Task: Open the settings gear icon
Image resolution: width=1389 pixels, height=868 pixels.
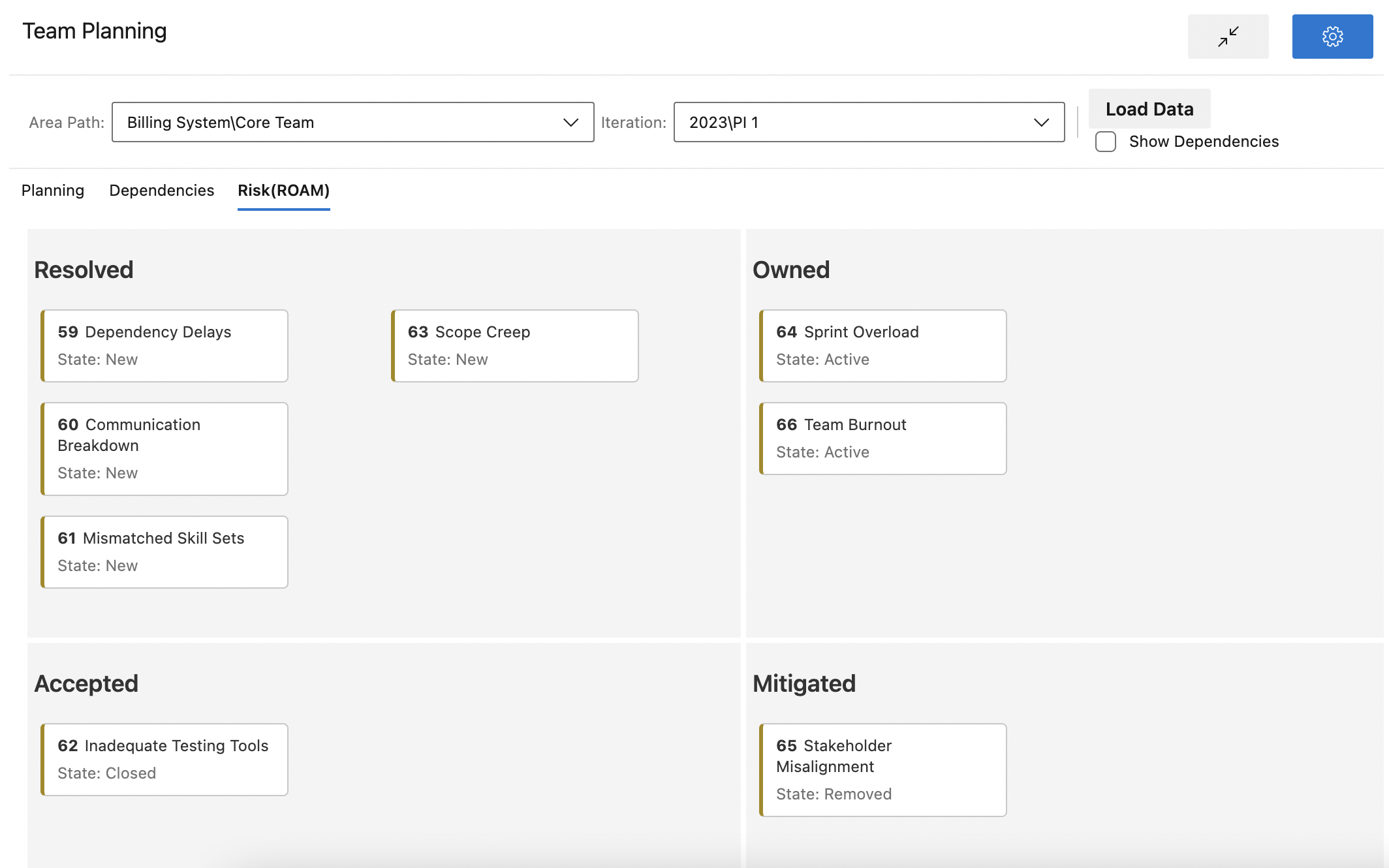Action: (1332, 37)
